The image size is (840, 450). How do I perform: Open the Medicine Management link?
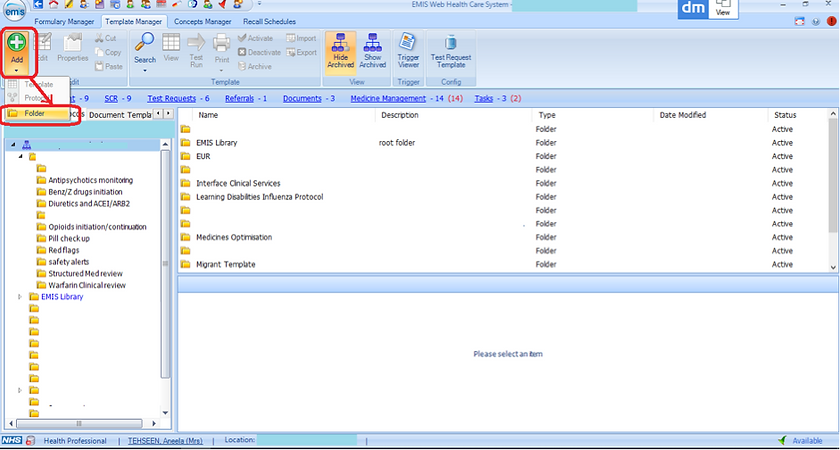(388, 99)
